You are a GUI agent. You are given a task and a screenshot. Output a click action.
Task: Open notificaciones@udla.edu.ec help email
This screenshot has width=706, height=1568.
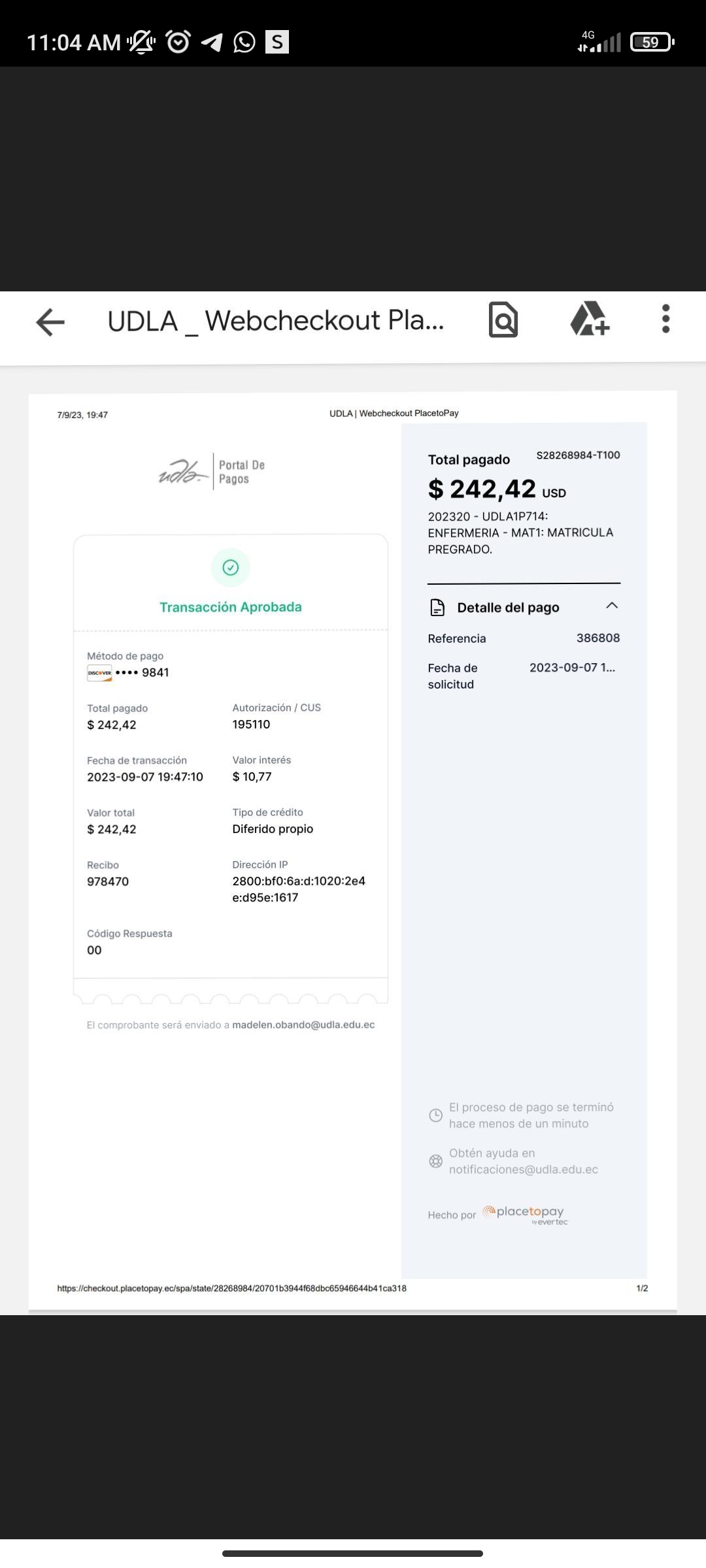(x=523, y=1169)
